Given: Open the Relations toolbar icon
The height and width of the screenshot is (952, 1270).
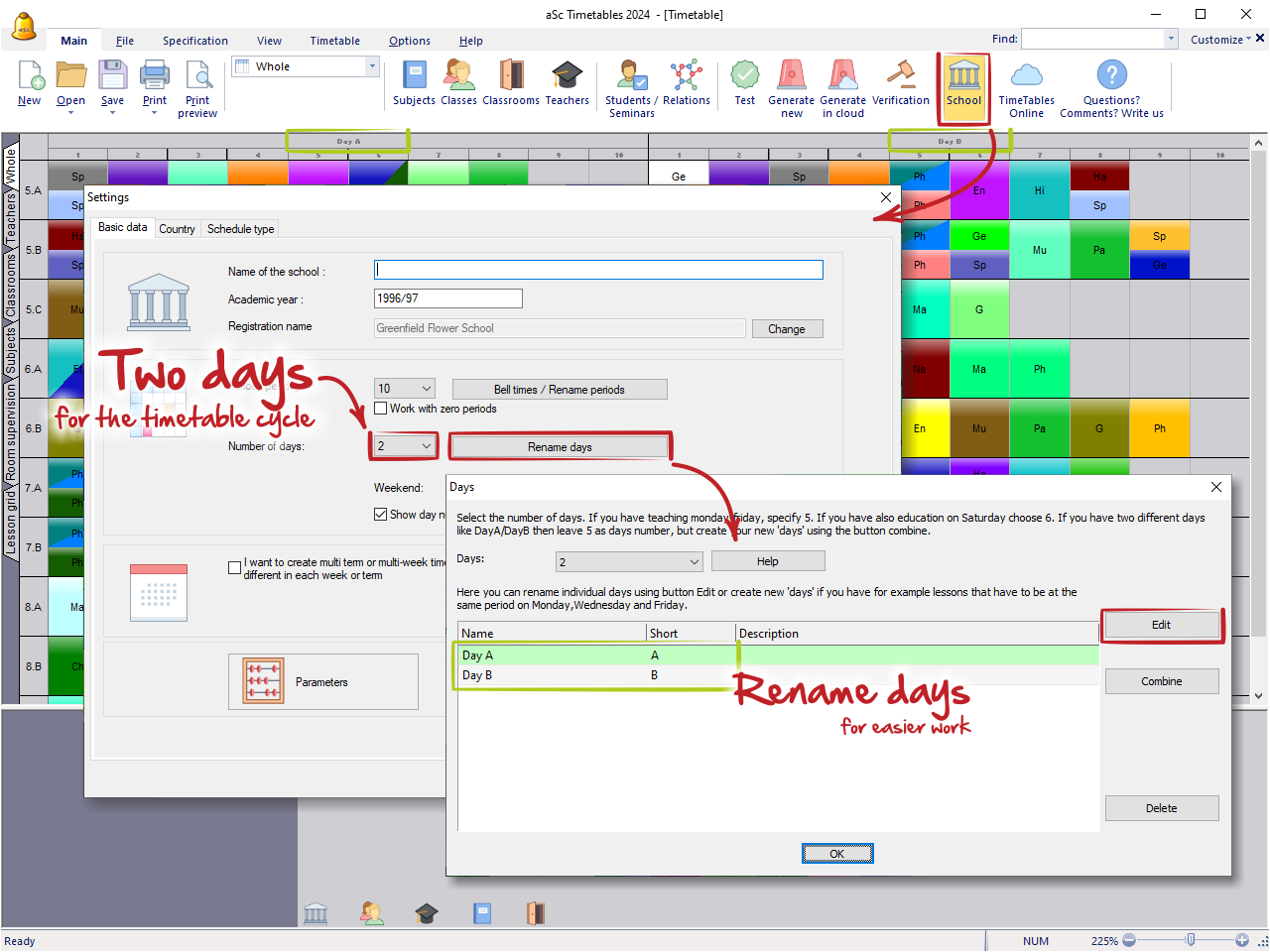Looking at the screenshot, I should 687,83.
